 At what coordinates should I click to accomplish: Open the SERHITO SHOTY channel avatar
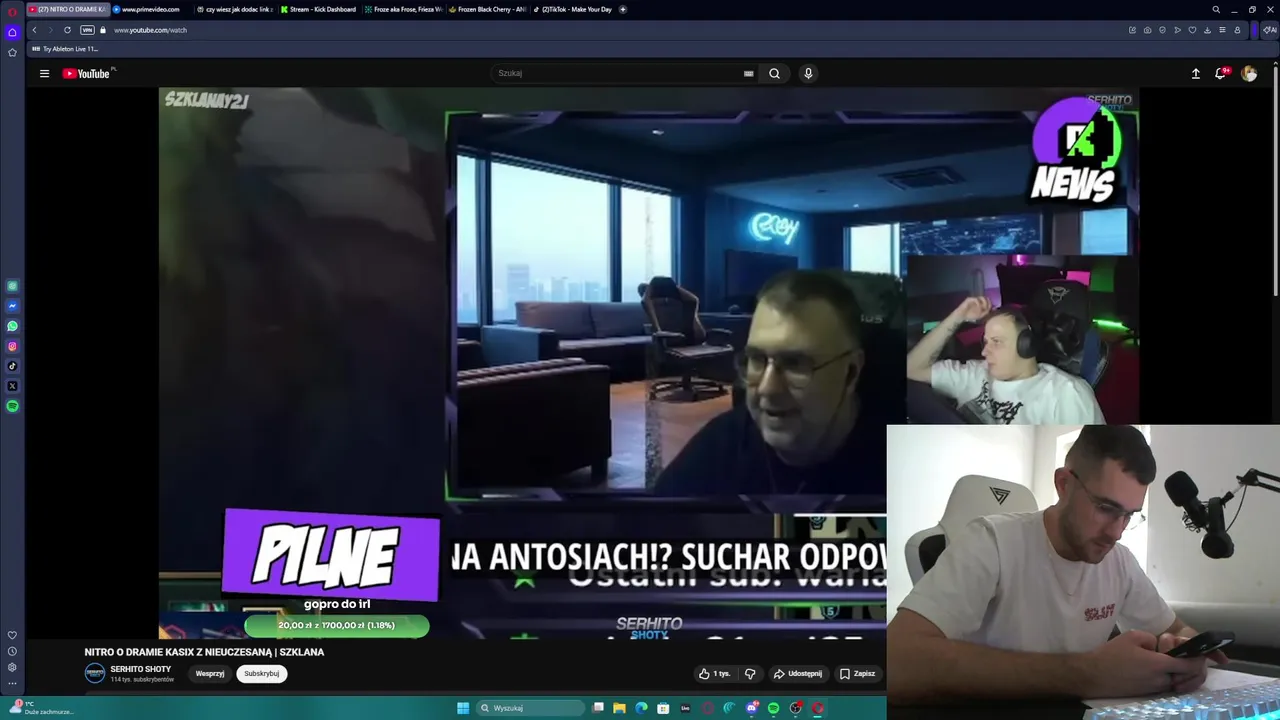tap(95, 673)
